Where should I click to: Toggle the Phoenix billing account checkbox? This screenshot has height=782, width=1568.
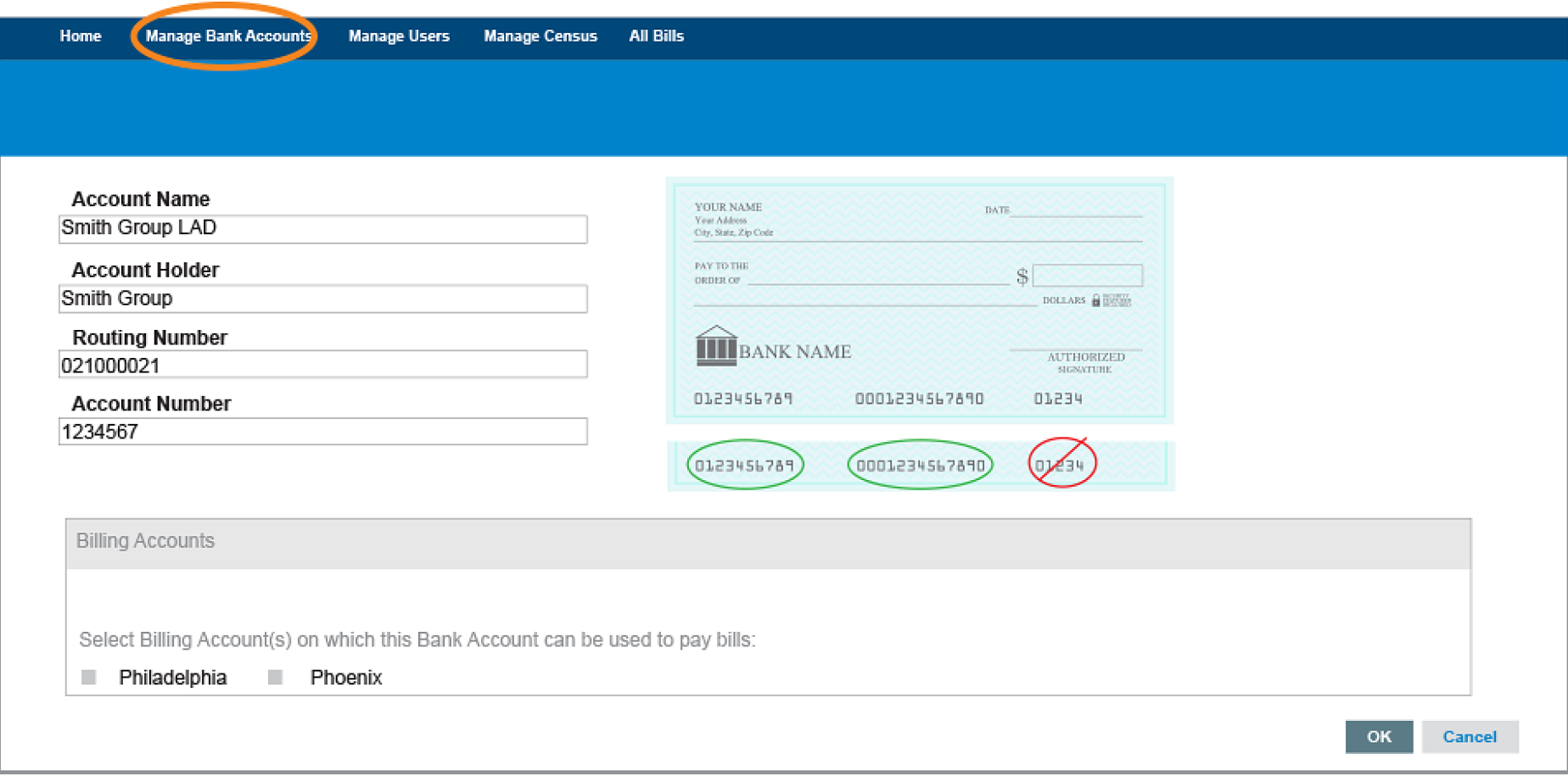[275, 677]
